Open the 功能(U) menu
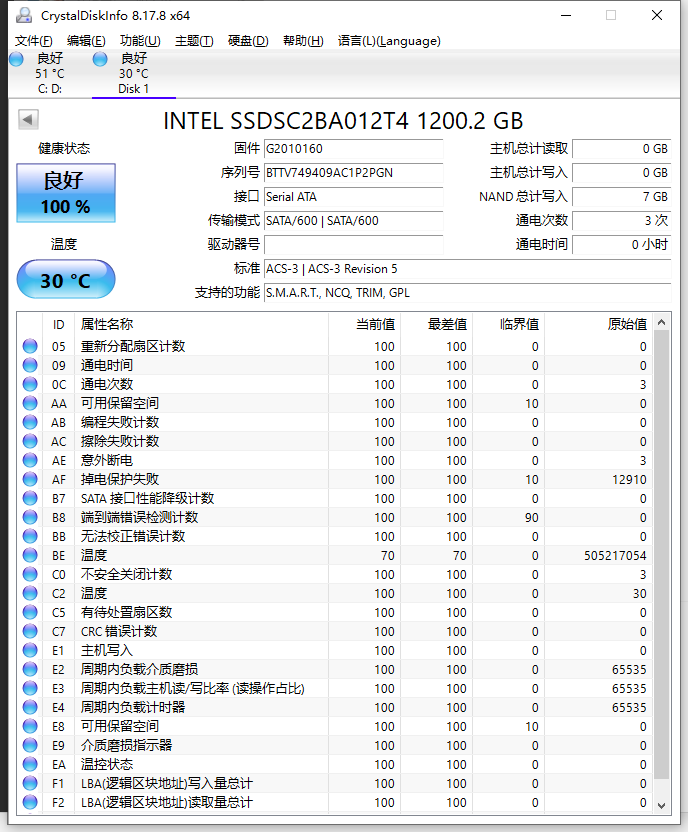The image size is (688, 832). (140, 41)
